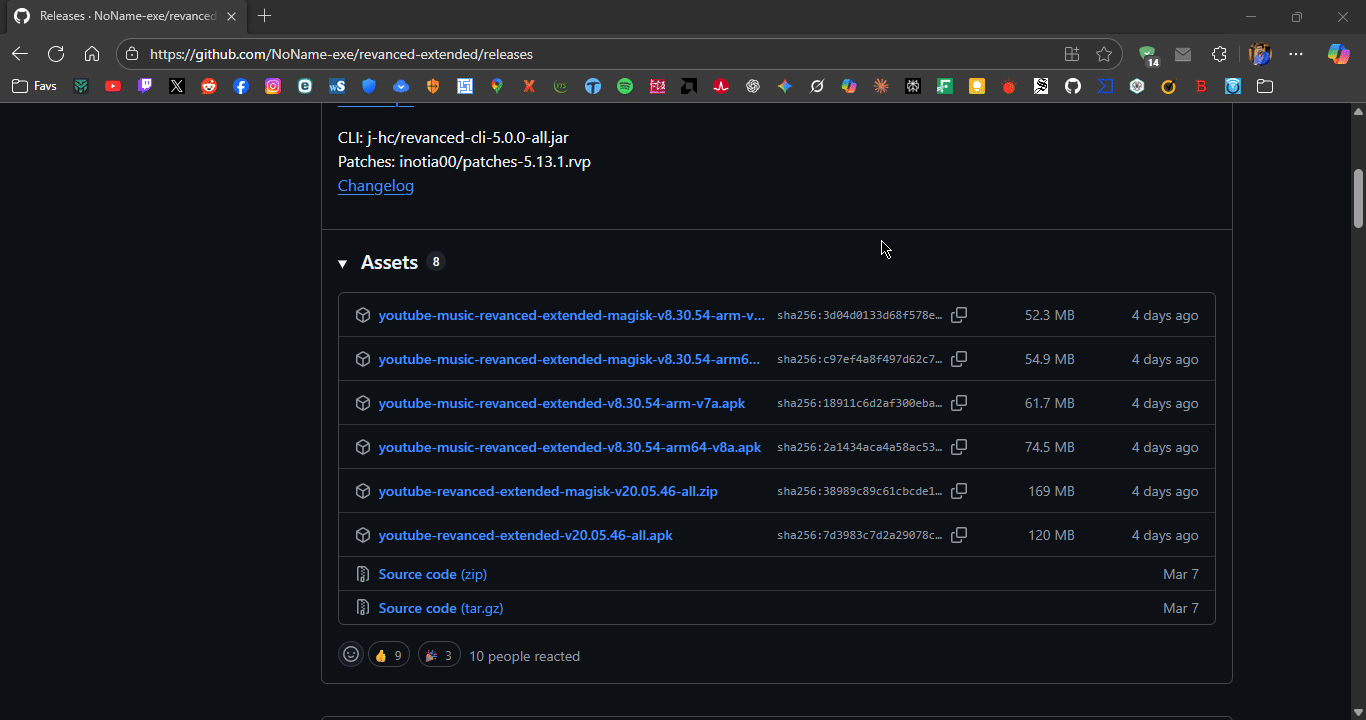Screen dimensions: 1366x720
Task: Download Source code (zip)
Action: tap(433, 574)
